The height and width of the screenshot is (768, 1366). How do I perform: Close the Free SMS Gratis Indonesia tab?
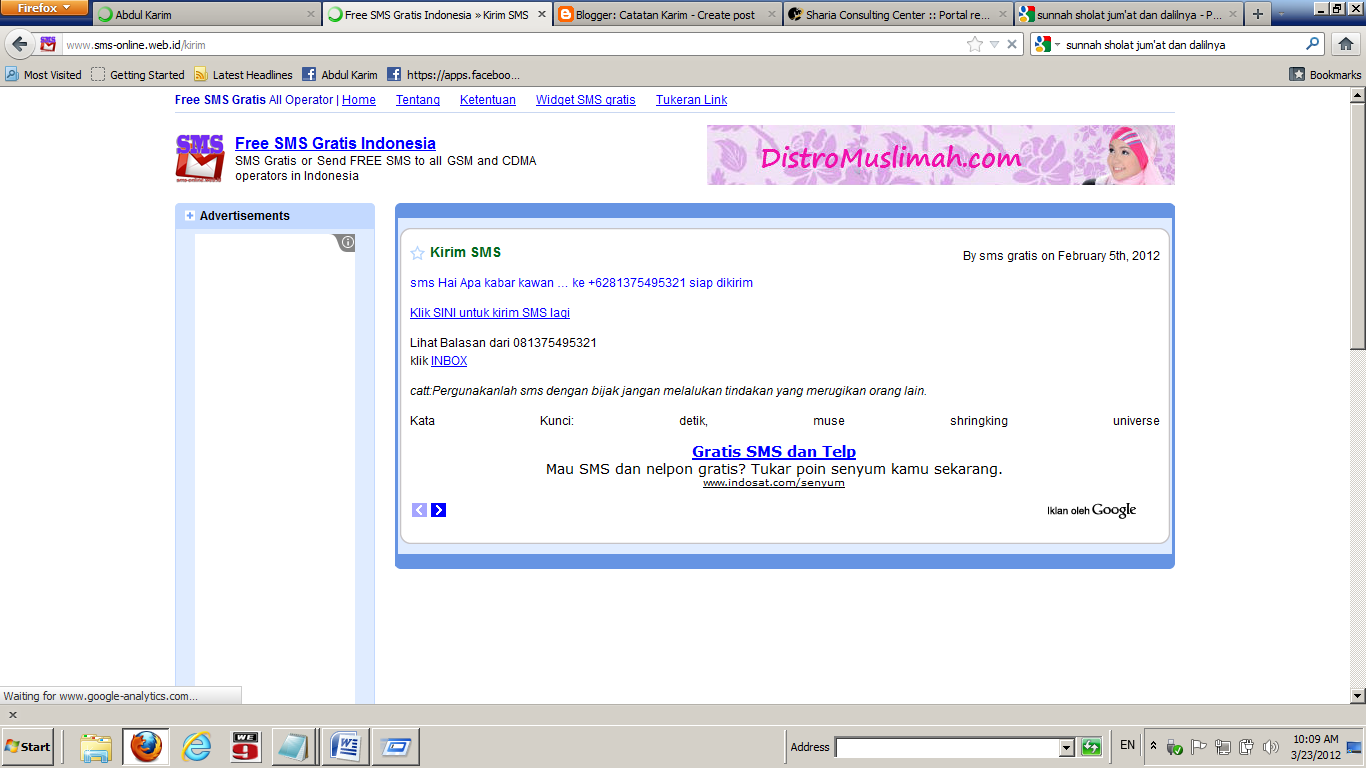(542, 15)
